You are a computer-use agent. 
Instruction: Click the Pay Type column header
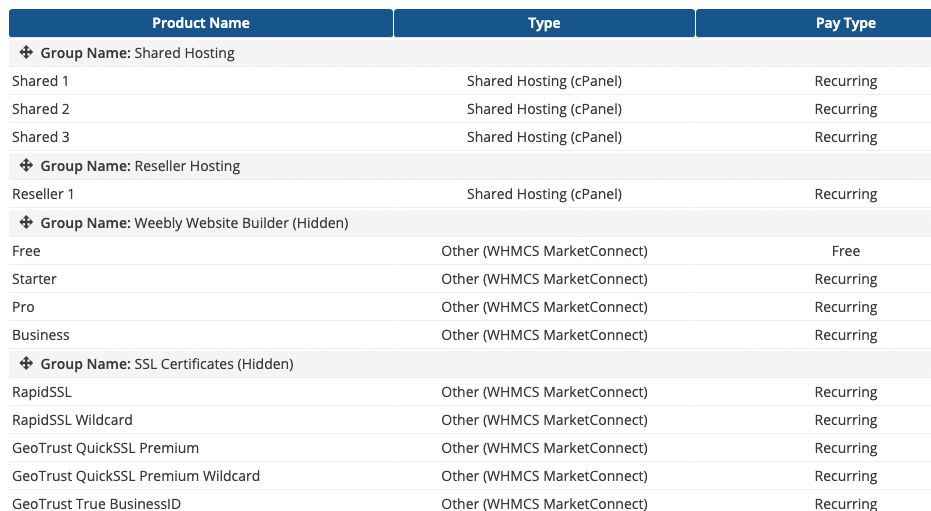pos(846,23)
